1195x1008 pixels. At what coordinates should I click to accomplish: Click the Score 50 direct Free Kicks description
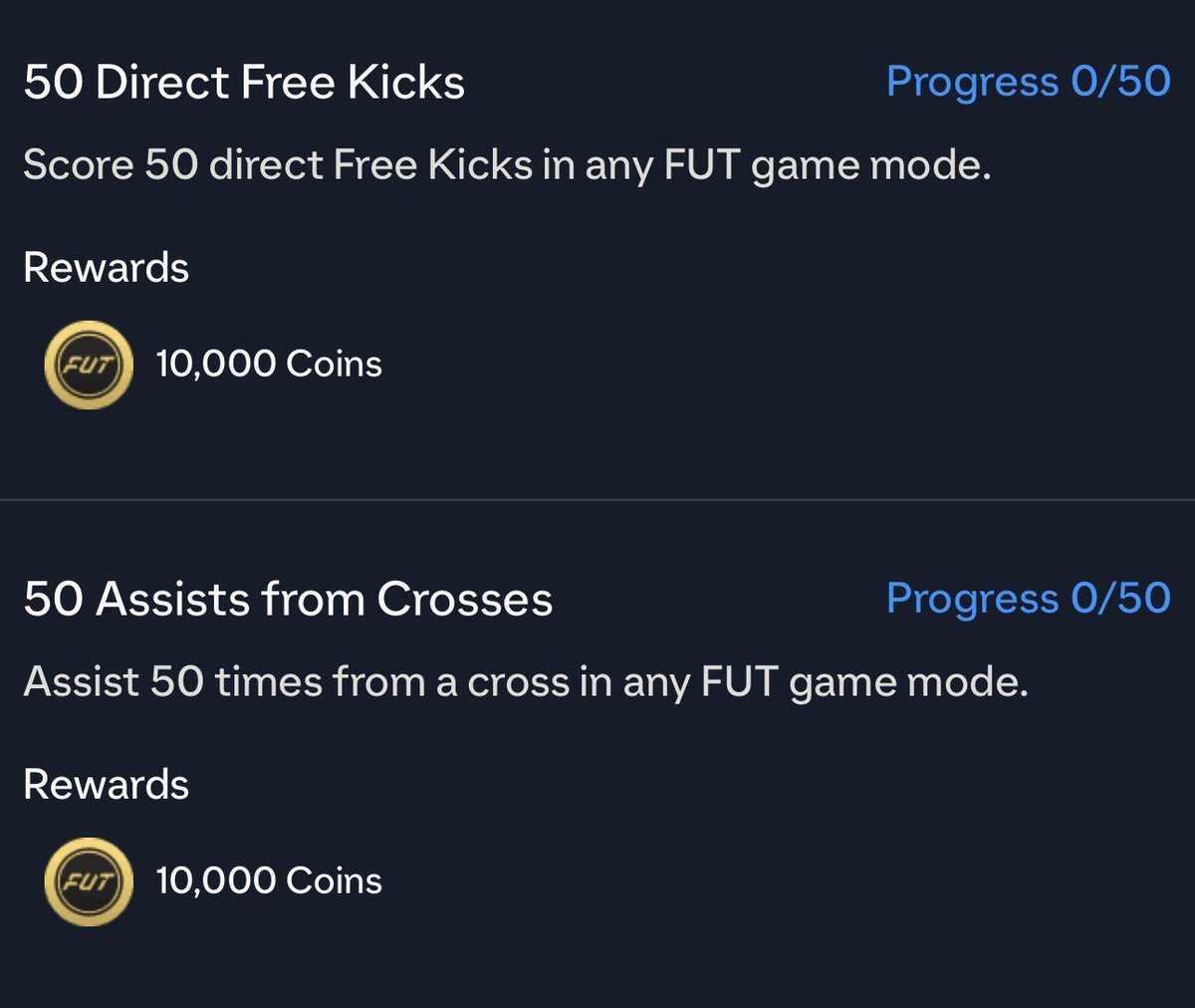coord(507,165)
